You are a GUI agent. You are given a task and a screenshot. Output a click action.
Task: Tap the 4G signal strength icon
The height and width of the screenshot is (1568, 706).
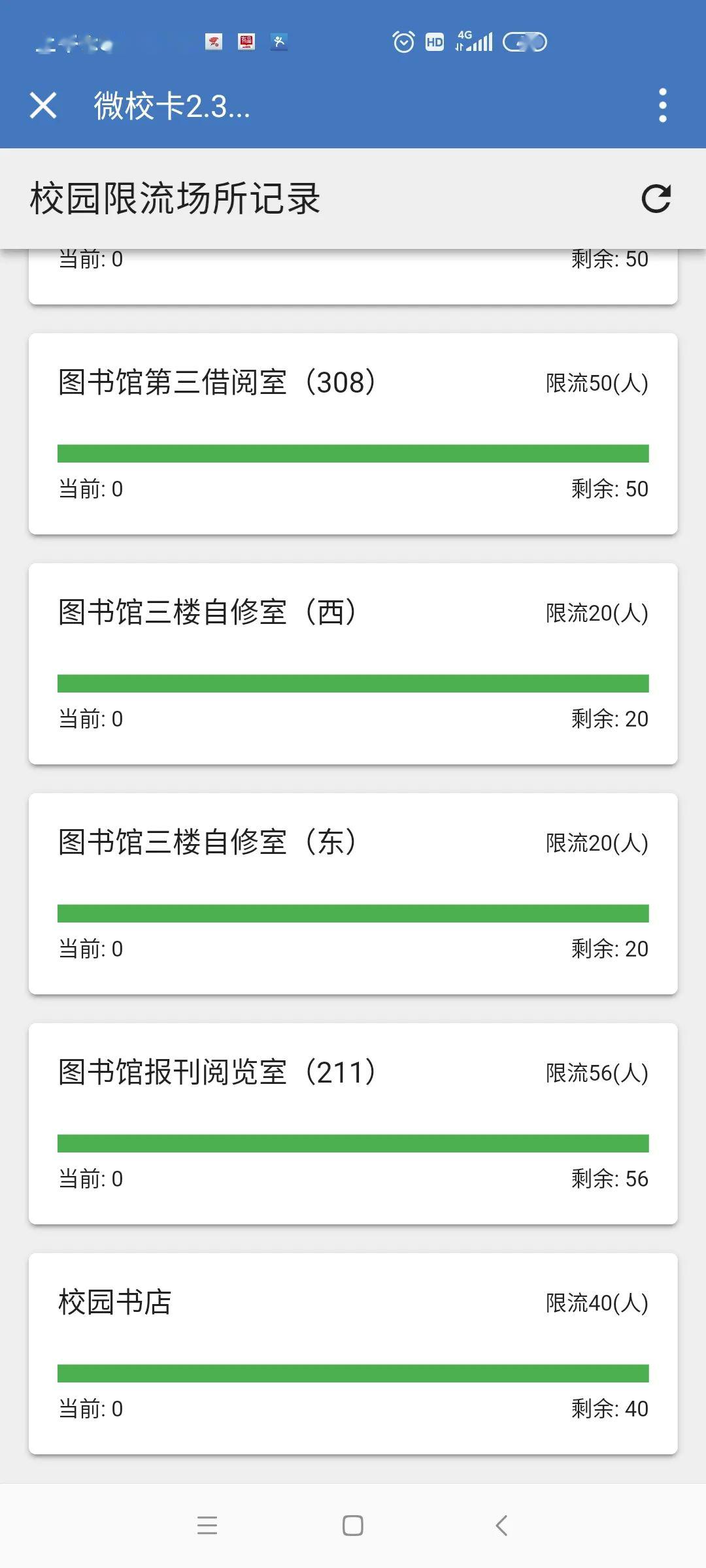point(474,41)
